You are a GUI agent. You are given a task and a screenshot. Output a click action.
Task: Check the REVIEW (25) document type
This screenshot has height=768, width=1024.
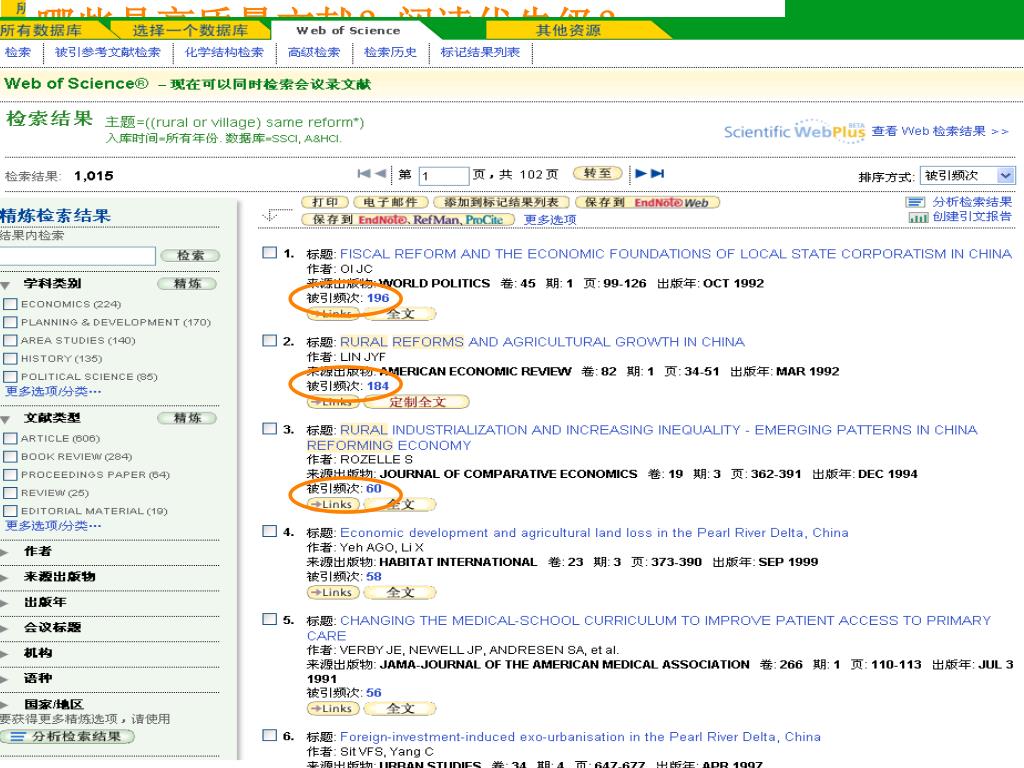[x=10, y=493]
